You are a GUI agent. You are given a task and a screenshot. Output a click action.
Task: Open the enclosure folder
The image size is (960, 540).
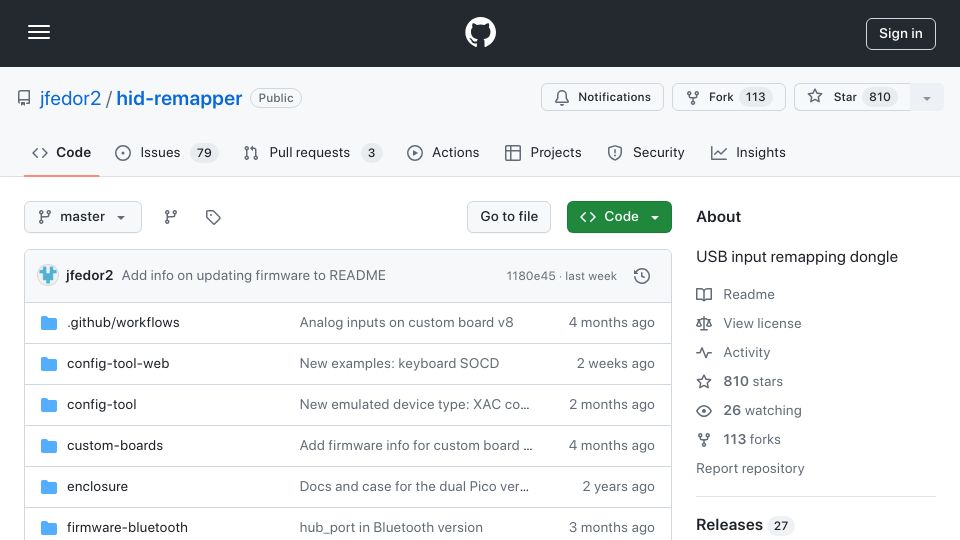click(97, 487)
